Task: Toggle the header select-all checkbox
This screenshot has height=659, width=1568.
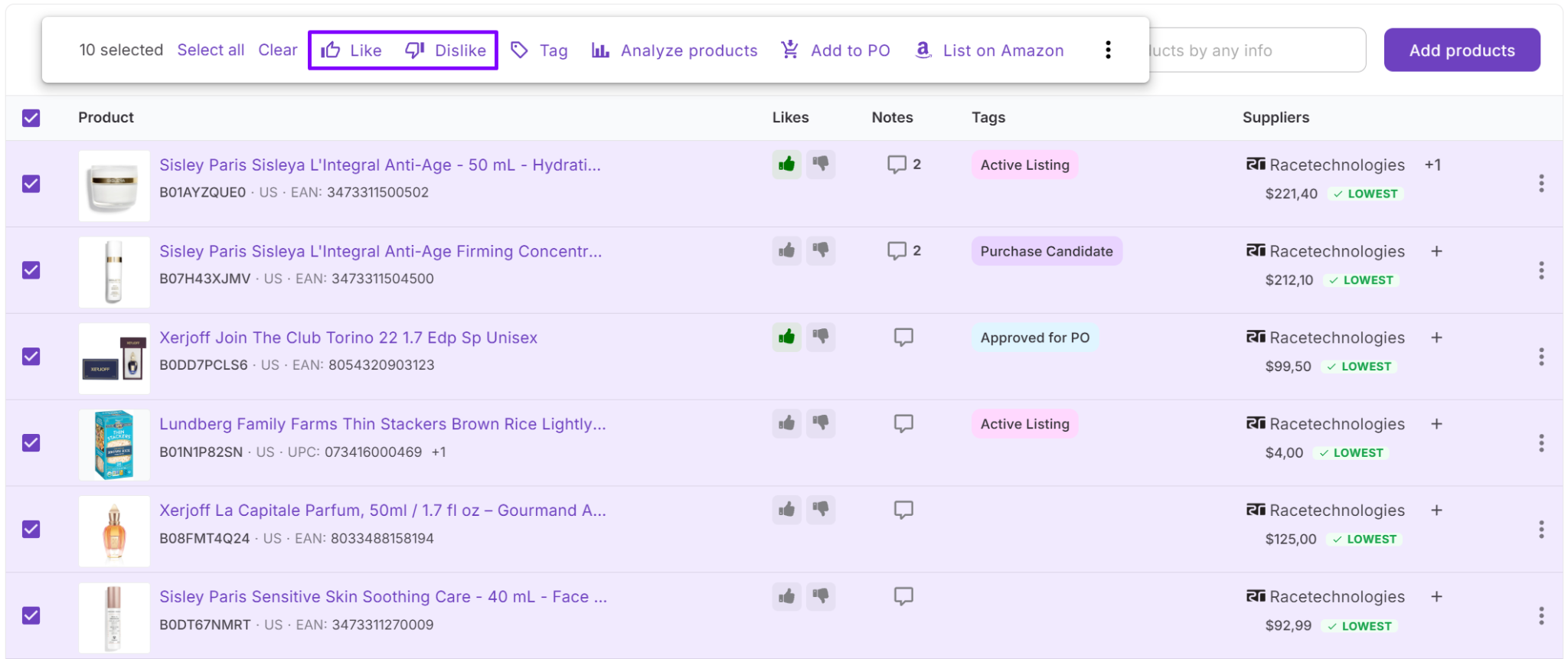Action: pyautogui.click(x=31, y=118)
